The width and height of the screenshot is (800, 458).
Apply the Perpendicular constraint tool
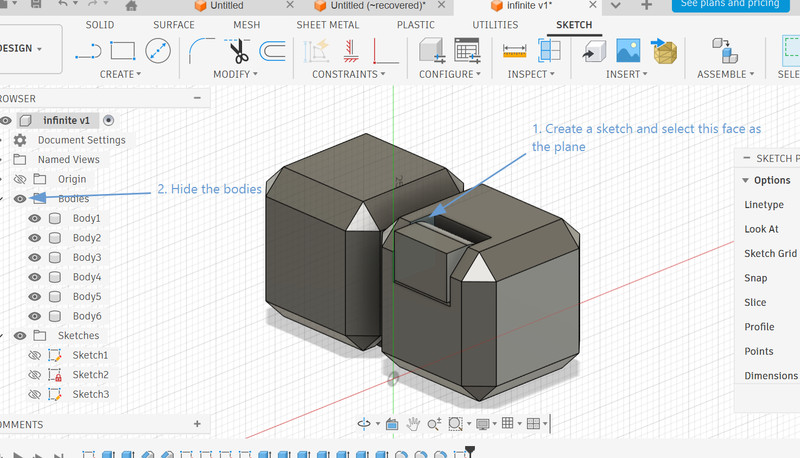click(x=385, y=51)
